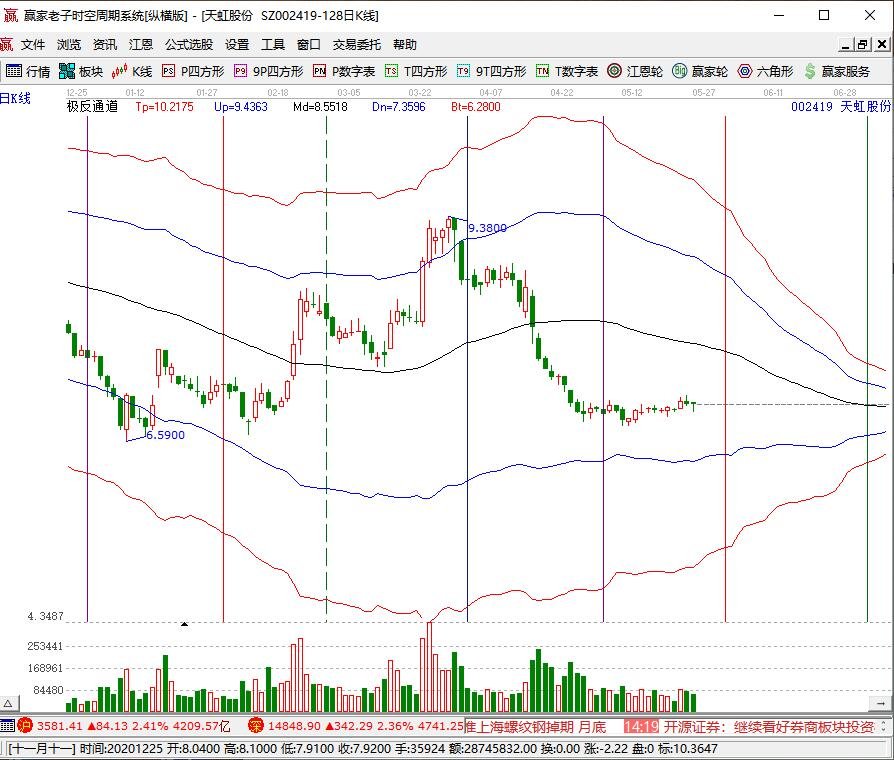Open the T数字表 tool icon
Image resolution: width=894 pixels, height=760 pixels.
(567, 71)
